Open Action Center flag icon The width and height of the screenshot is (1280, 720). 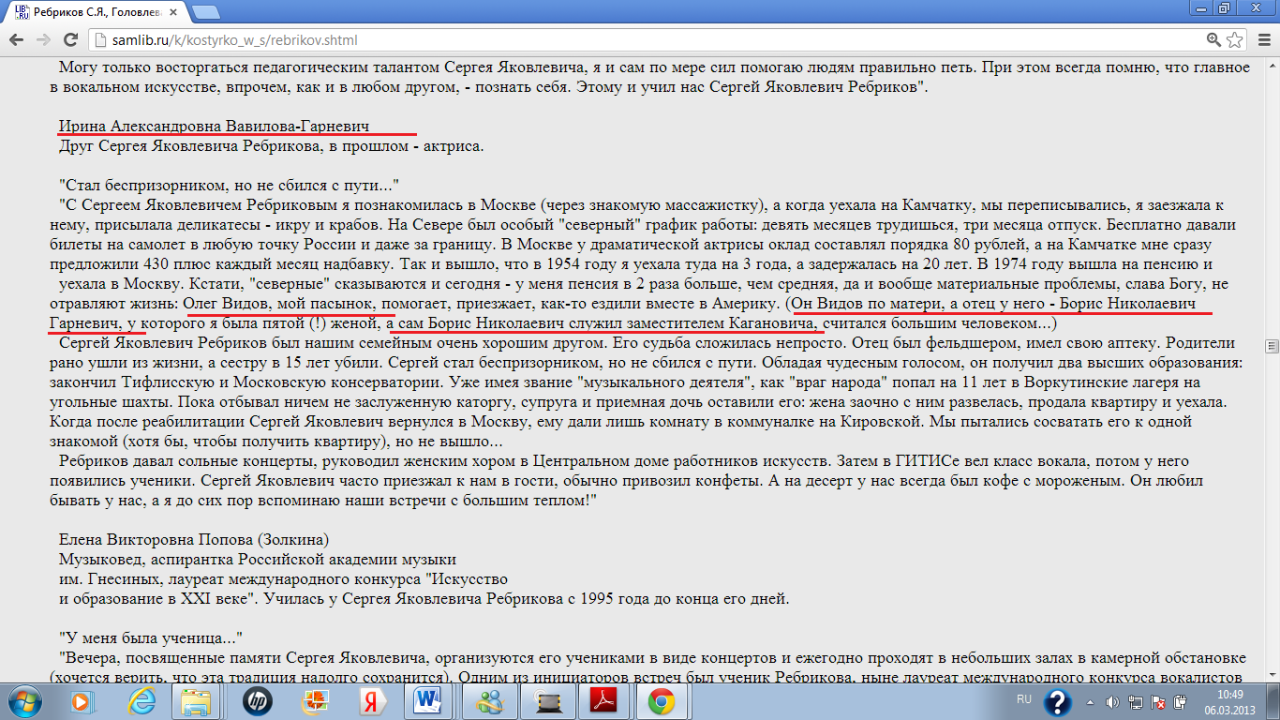click(1157, 702)
